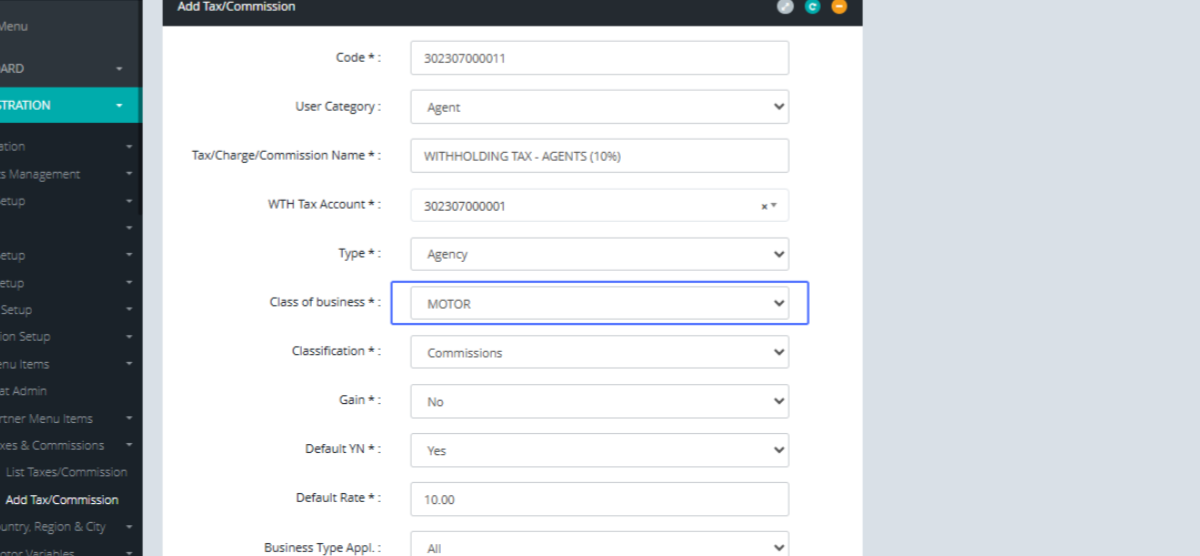Open the User Category dropdown
This screenshot has height=556, width=1200.
pyautogui.click(x=599, y=107)
